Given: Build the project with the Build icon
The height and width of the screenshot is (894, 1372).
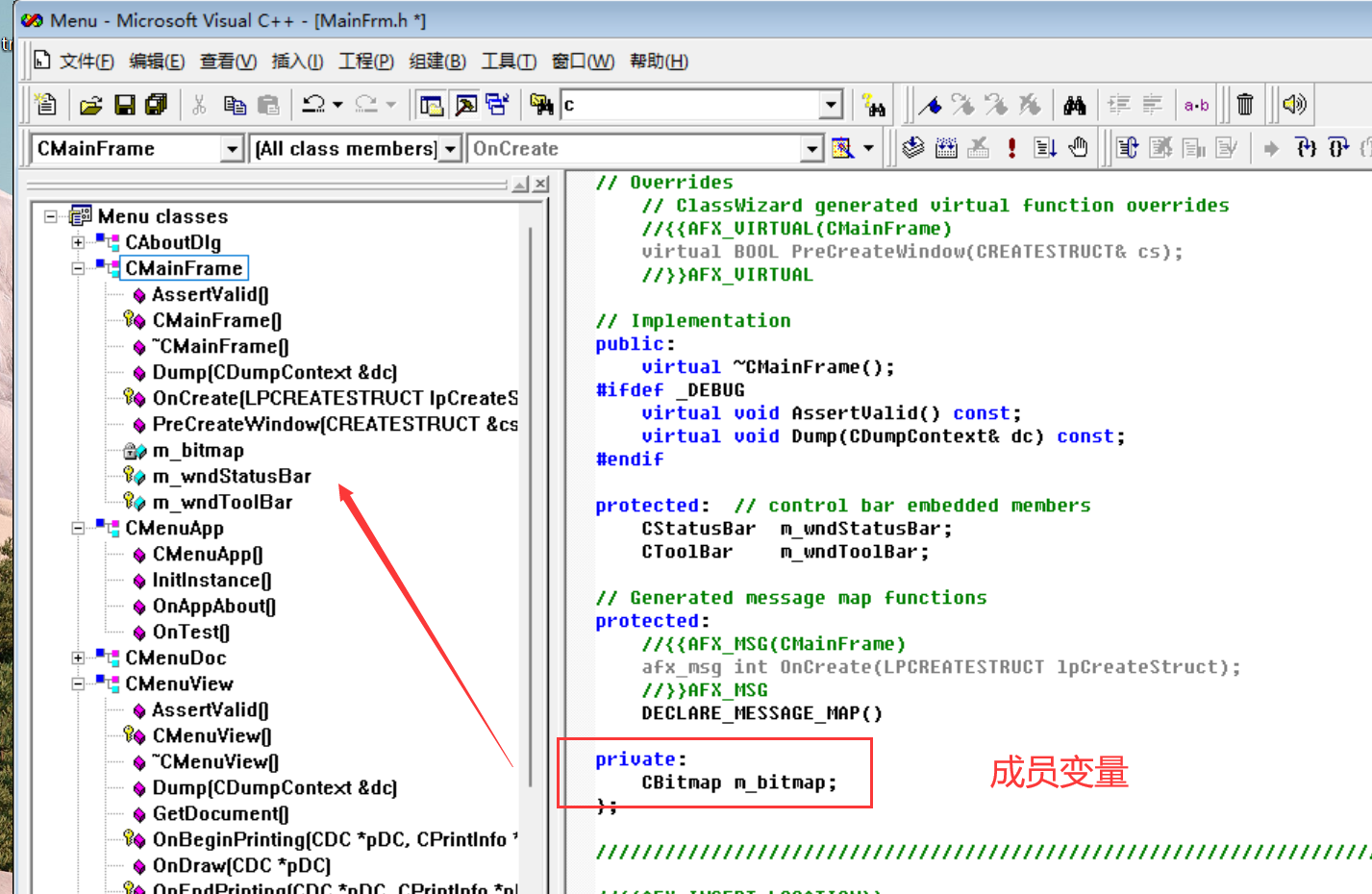Looking at the screenshot, I should [x=946, y=147].
